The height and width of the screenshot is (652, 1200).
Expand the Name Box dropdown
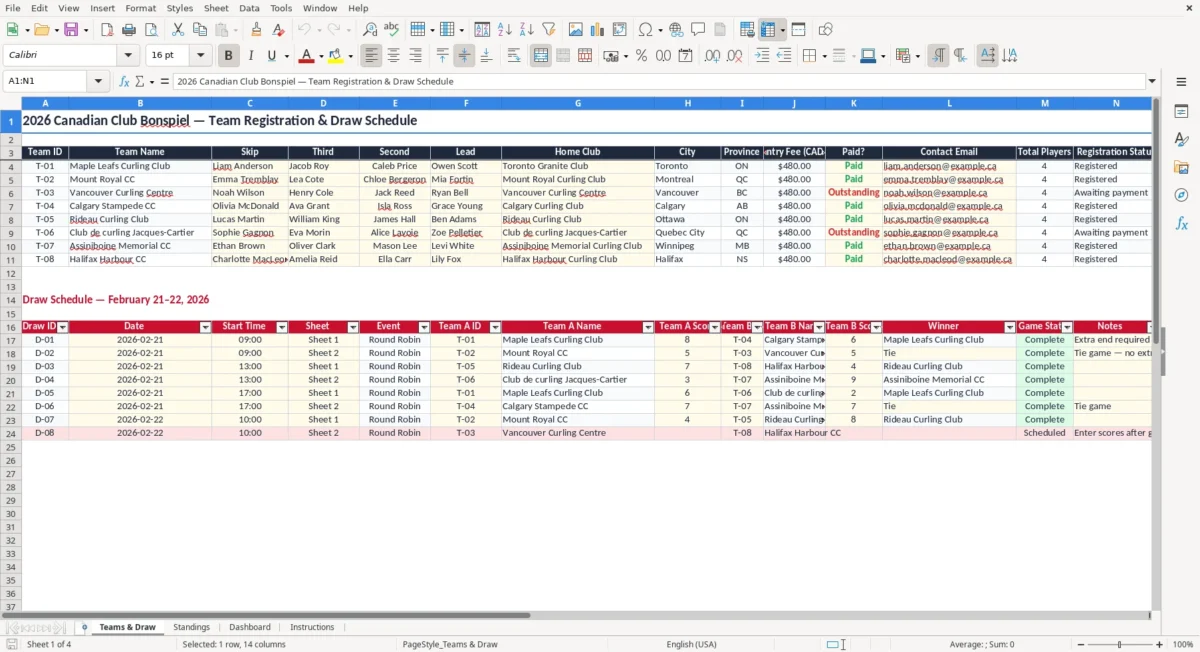coord(98,82)
